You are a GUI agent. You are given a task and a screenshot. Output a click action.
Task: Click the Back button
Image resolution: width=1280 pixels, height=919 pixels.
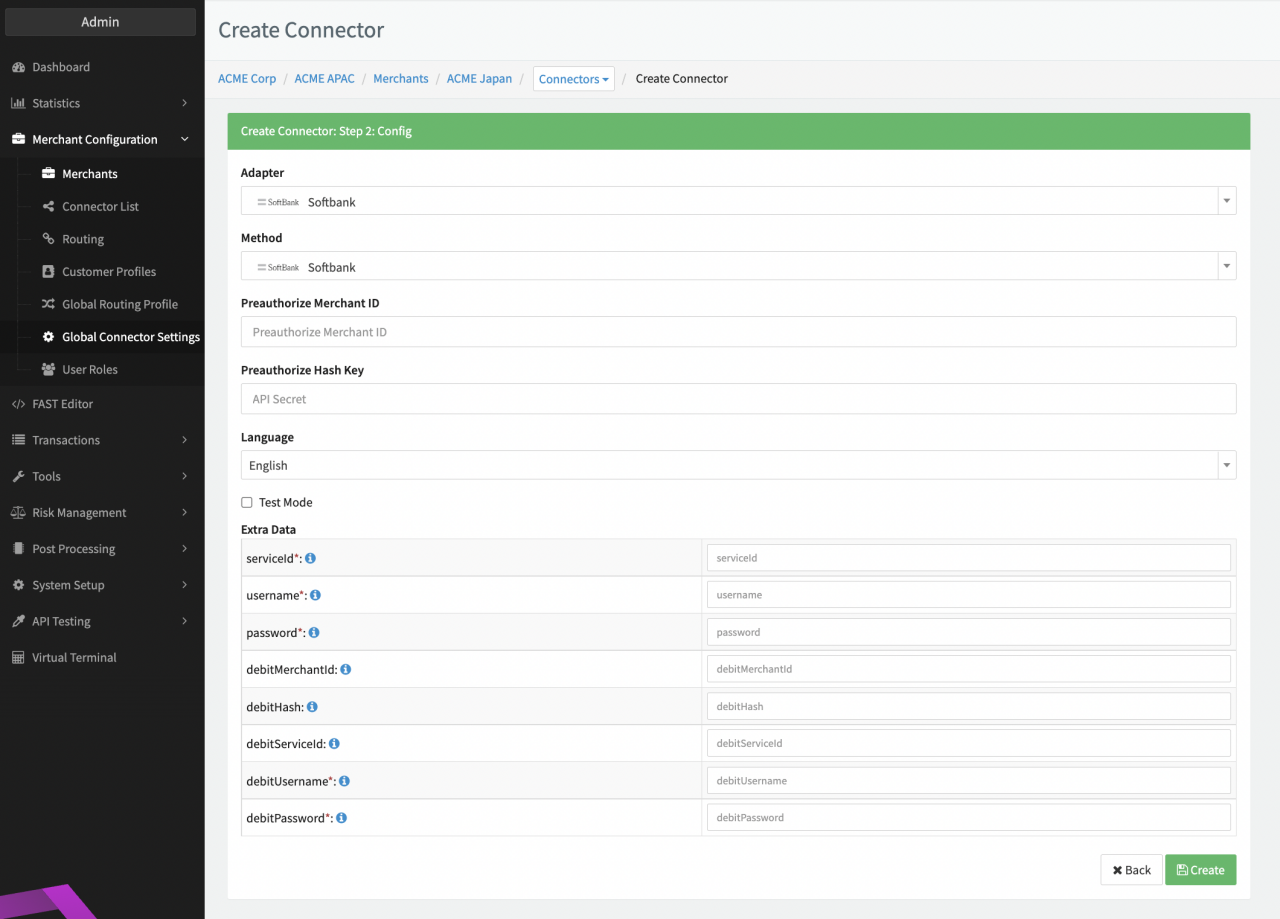click(1131, 870)
